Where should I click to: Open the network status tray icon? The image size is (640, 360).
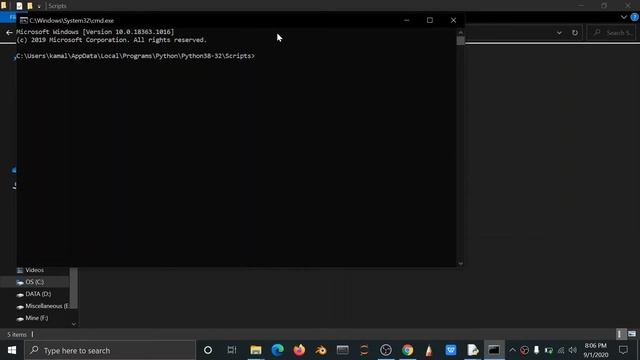point(561,350)
